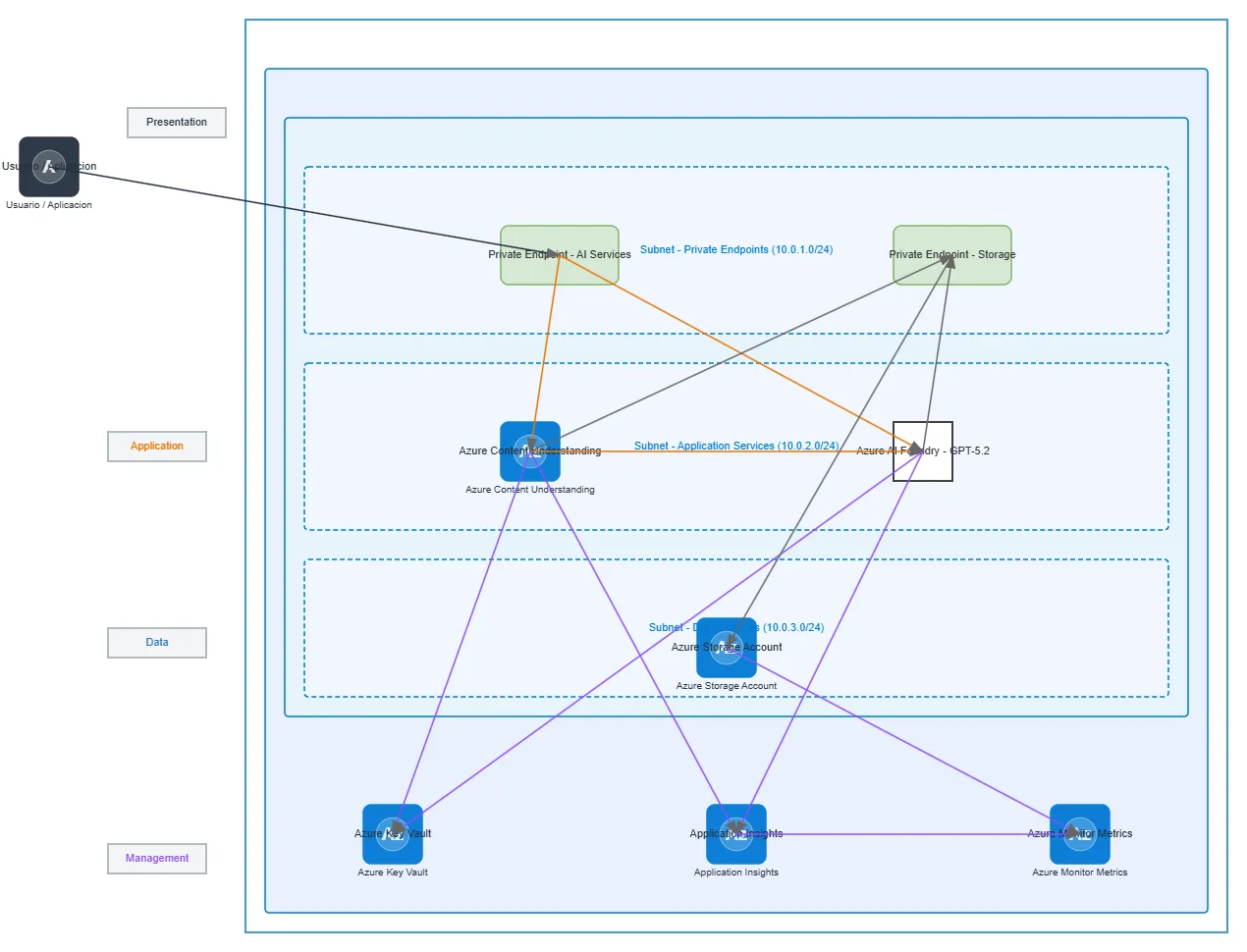Select the Azure AI Foundry GPT-5.2 box
Screen dimensions: 1247x952
tap(923, 451)
